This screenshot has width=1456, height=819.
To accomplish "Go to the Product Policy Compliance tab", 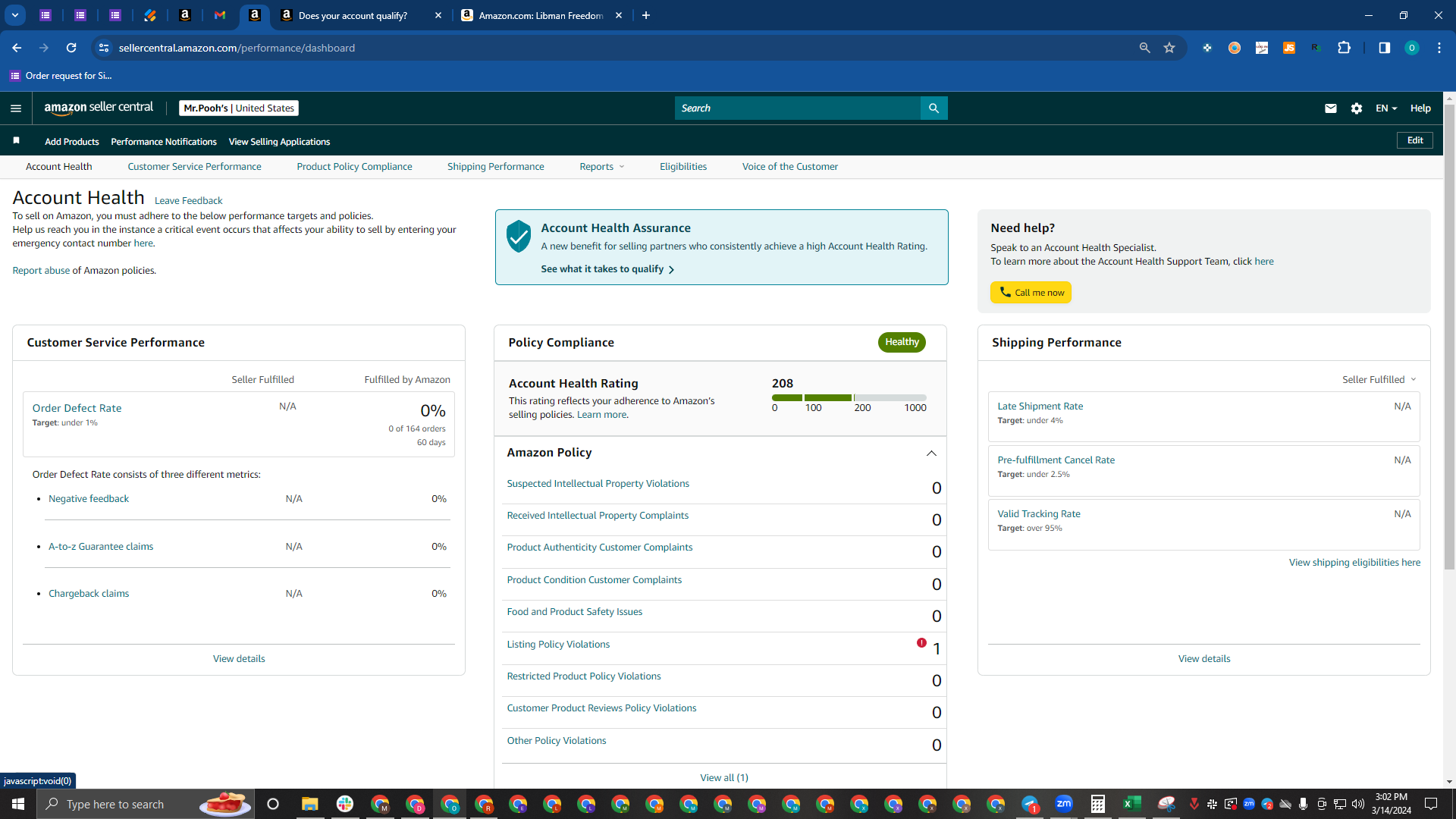I will tap(354, 167).
